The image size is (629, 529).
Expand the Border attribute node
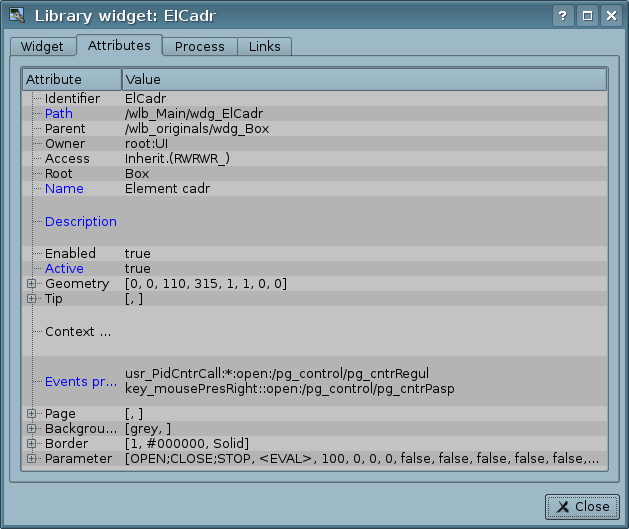32,444
